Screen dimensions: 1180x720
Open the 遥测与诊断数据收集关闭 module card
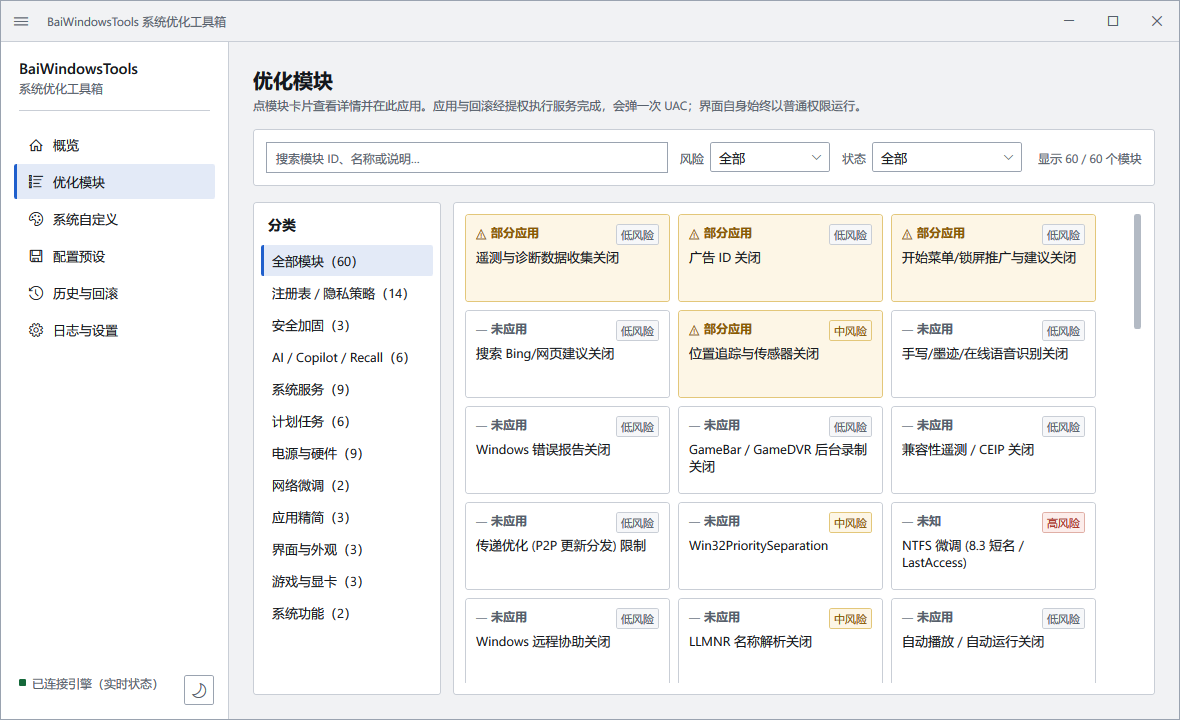coord(567,258)
